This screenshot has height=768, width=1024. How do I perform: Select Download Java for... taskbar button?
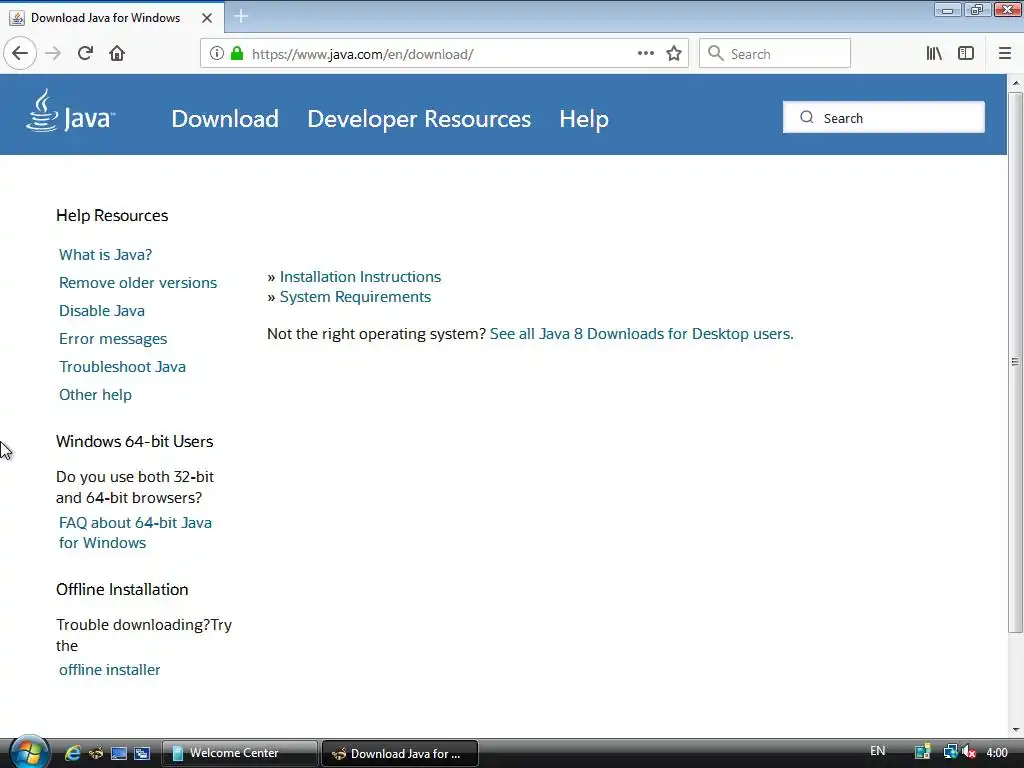pyautogui.click(x=400, y=754)
